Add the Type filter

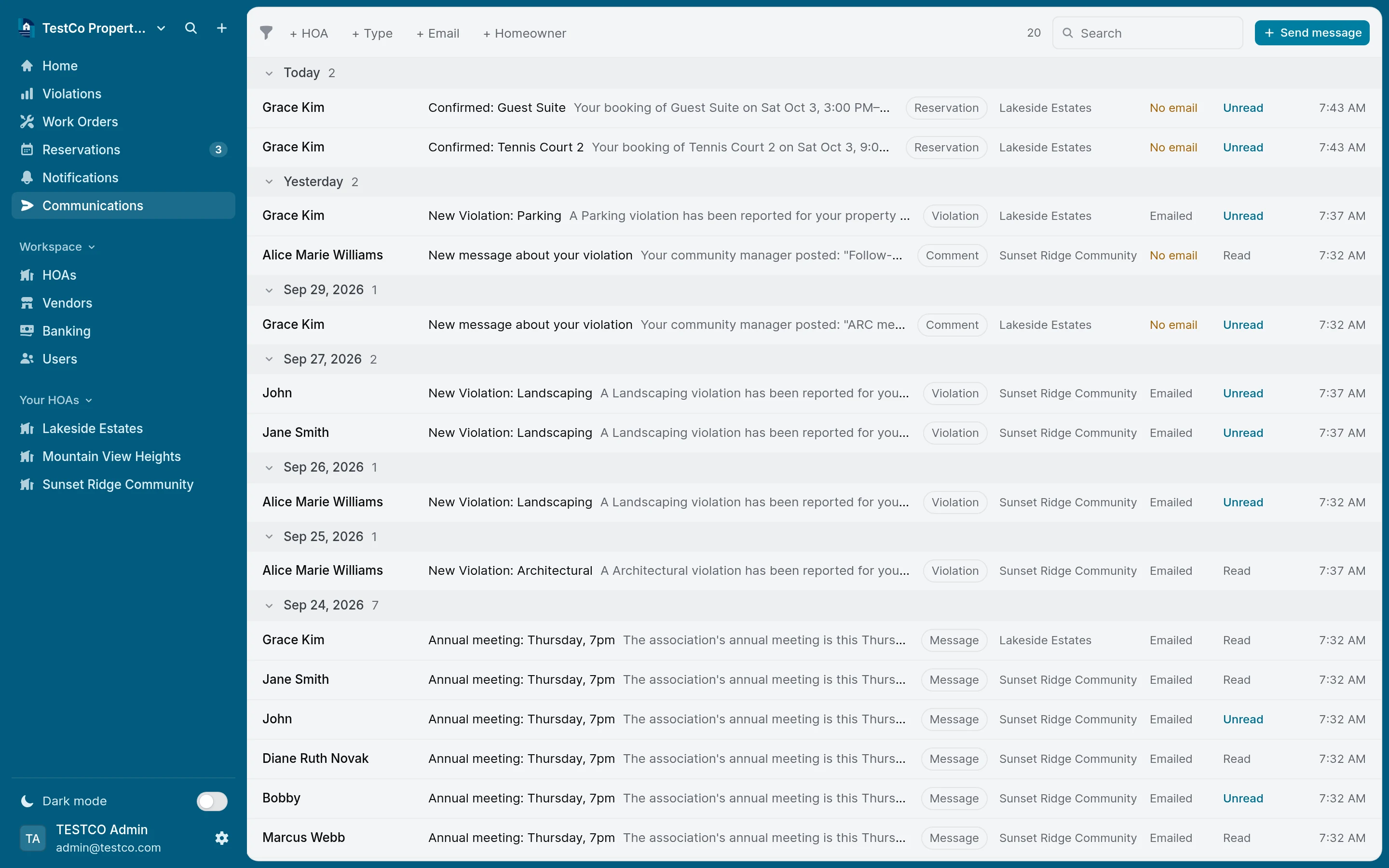pyautogui.click(x=372, y=33)
